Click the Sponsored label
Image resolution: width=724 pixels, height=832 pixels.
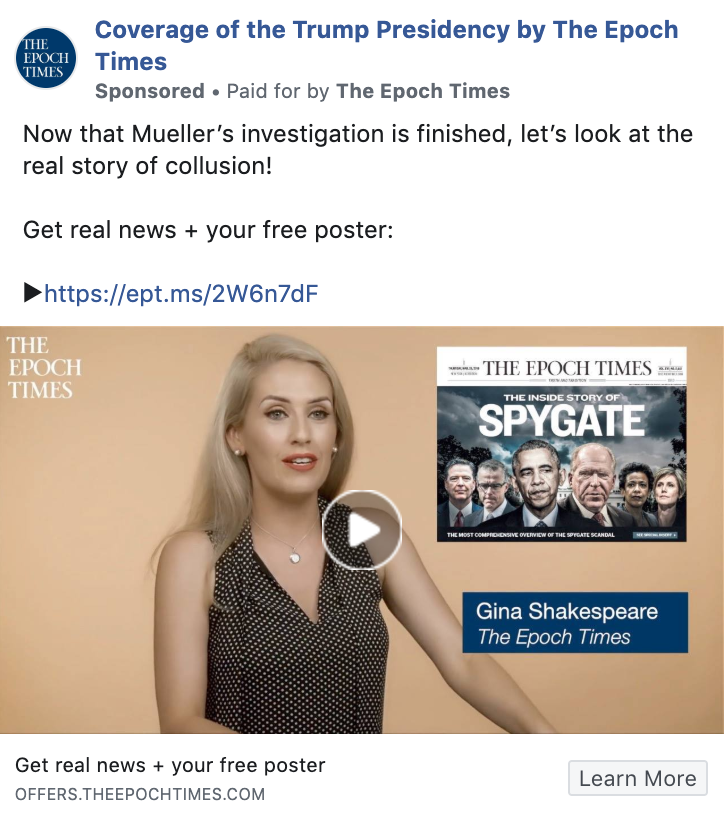click(150, 91)
